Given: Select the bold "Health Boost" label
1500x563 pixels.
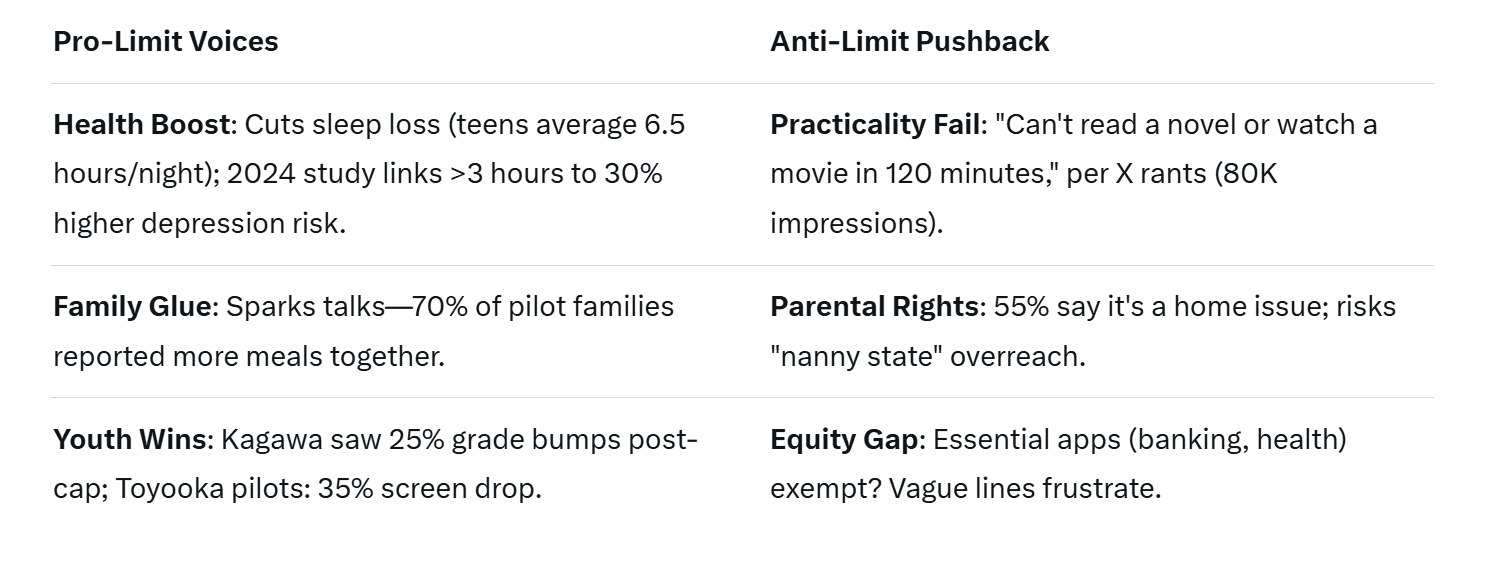Looking at the screenshot, I should pyautogui.click(x=142, y=125).
